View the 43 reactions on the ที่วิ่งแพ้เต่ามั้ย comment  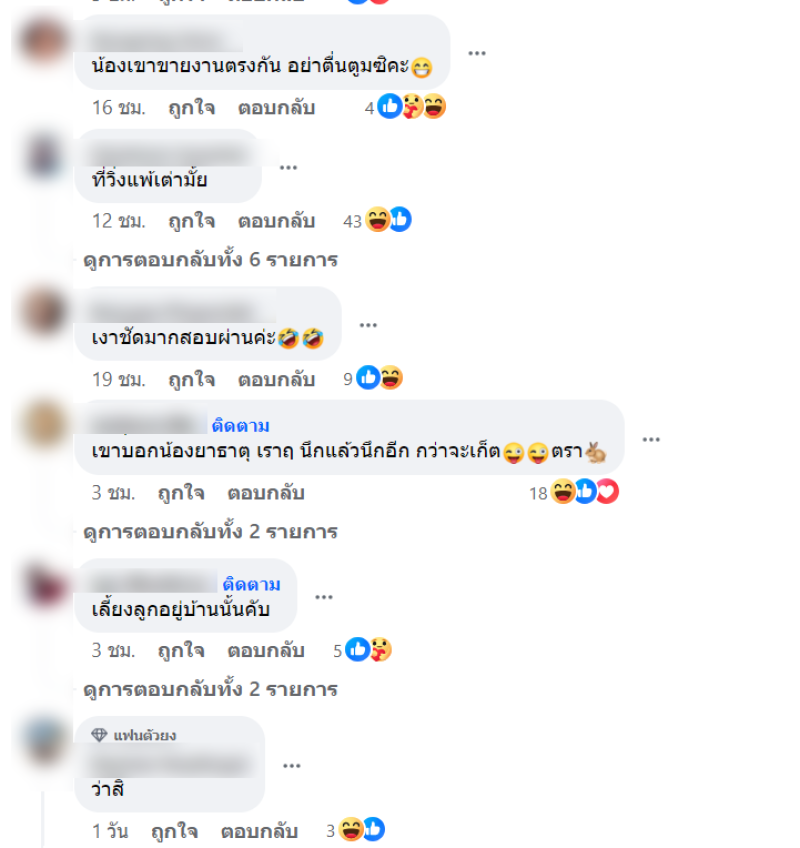pyautogui.click(x=378, y=221)
